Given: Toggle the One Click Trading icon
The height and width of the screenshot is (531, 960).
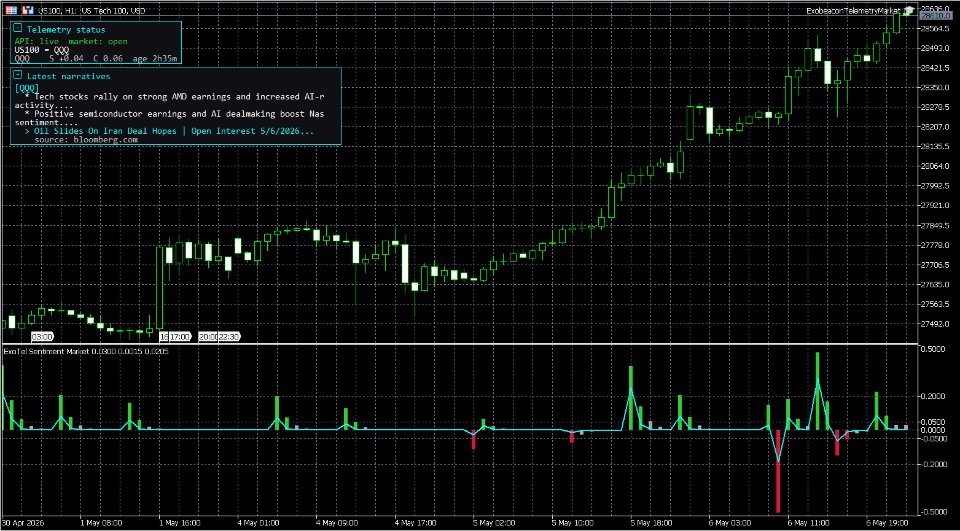Looking at the screenshot, I should 28,10.
